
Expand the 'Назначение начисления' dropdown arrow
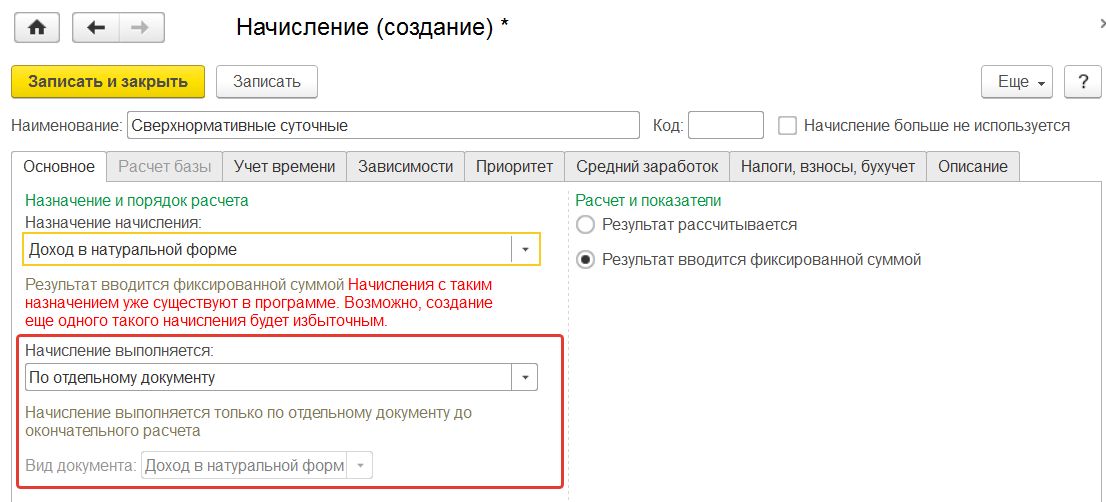525,249
